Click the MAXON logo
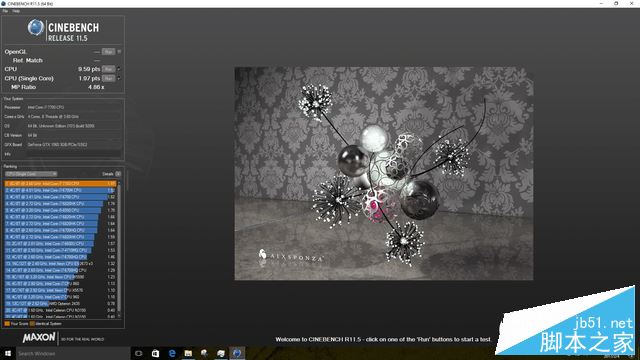 pyautogui.click(x=39, y=338)
